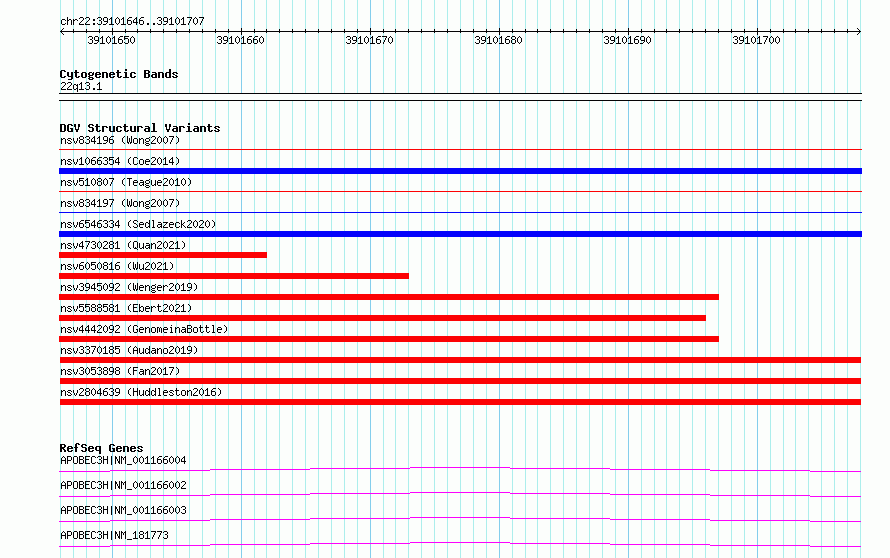890x558 pixels.
Task: Click the nsv4730281 (Quan2021) label
Action: click(123, 245)
